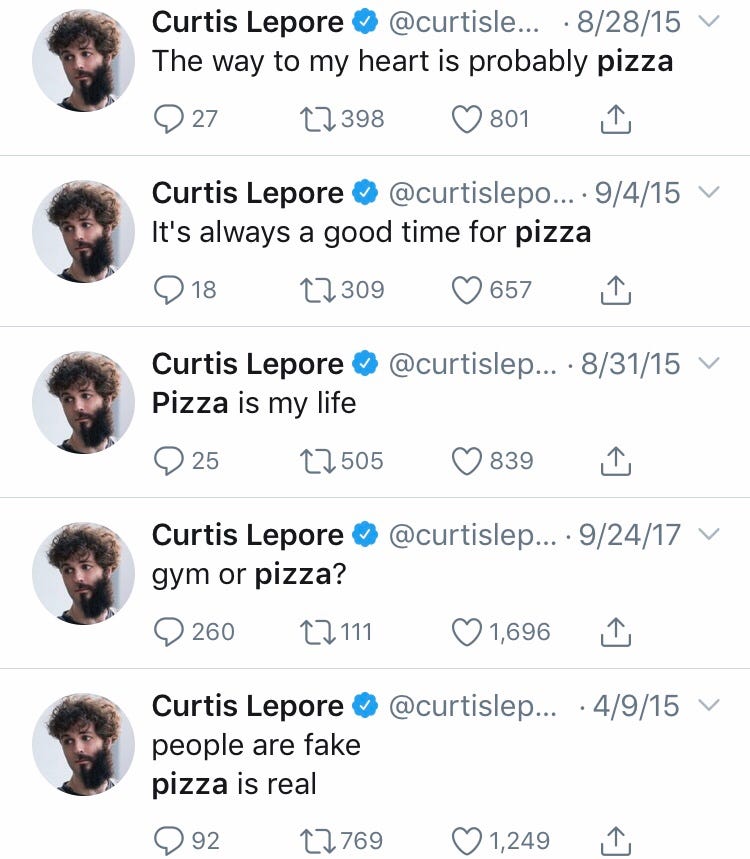This screenshot has height=859, width=750.
Task: Open the 'people are fake pizza is real' tweet text
Action: coord(256,765)
